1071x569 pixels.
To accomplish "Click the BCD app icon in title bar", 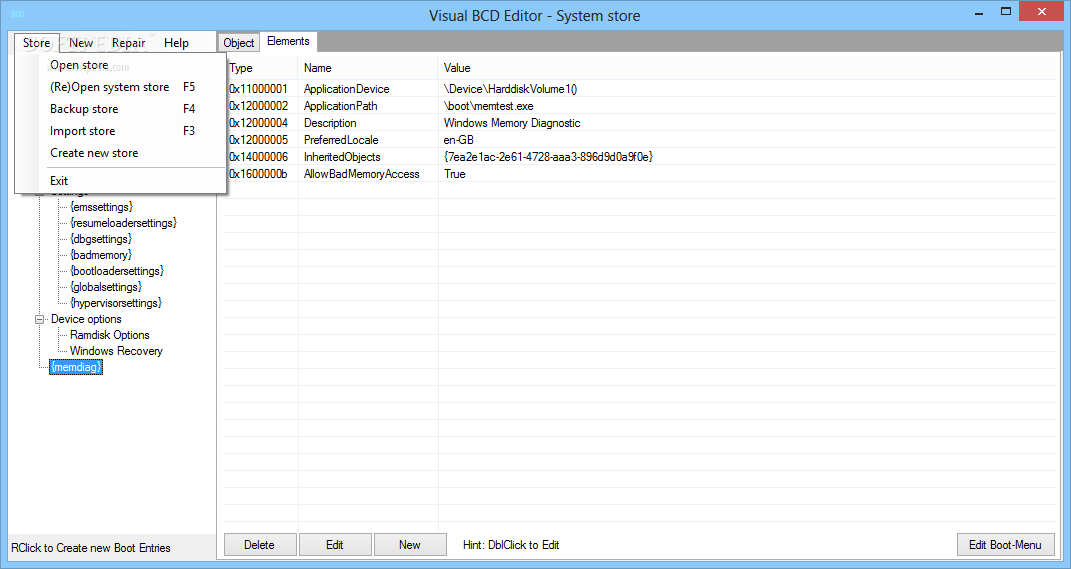I will 17,15.
